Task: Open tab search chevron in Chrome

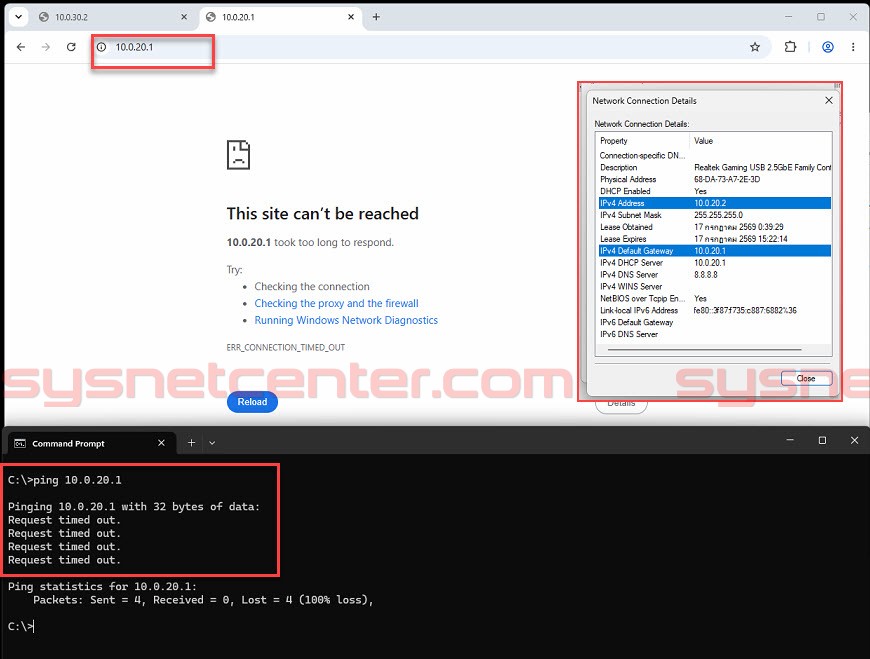Action: tap(18, 17)
